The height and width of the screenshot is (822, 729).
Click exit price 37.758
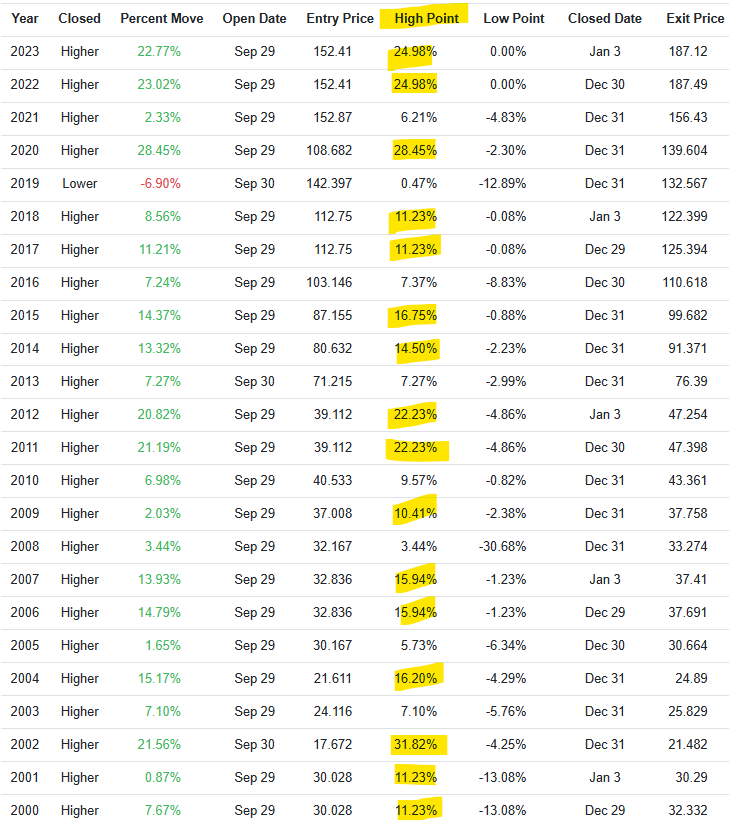coord(688,514)
